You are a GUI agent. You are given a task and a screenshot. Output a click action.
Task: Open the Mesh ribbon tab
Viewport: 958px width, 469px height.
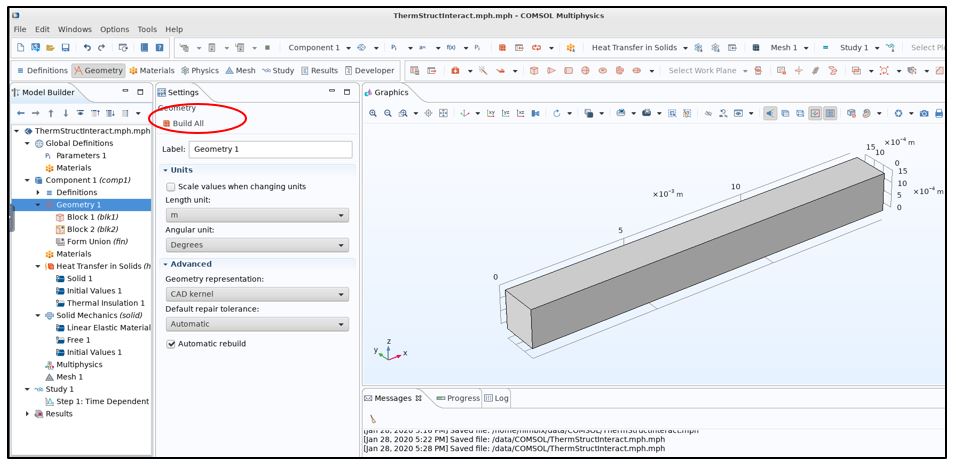coord(241,71)
